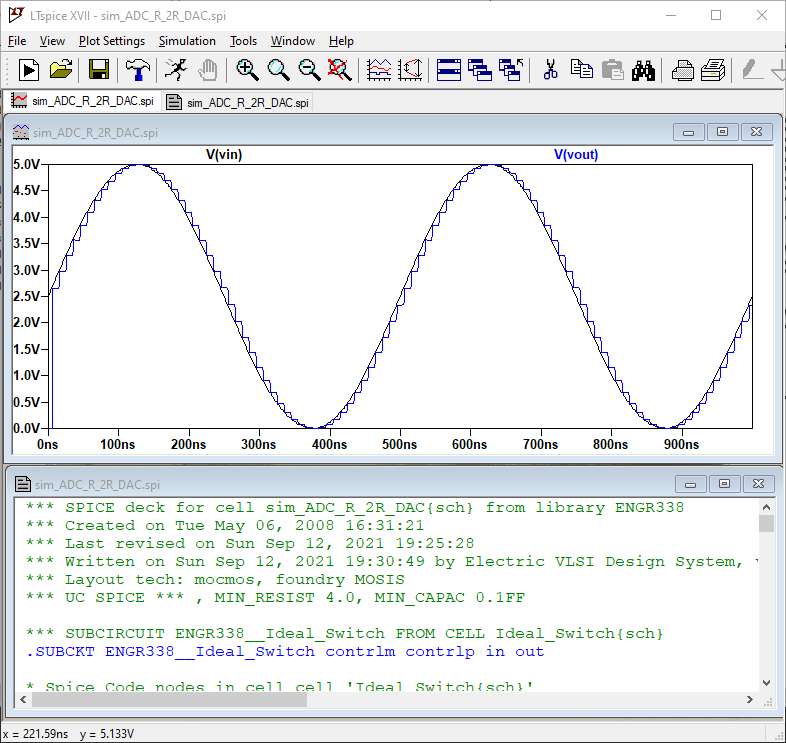
Task: Click the 0ns time axis label
Action: coord(48,444)
